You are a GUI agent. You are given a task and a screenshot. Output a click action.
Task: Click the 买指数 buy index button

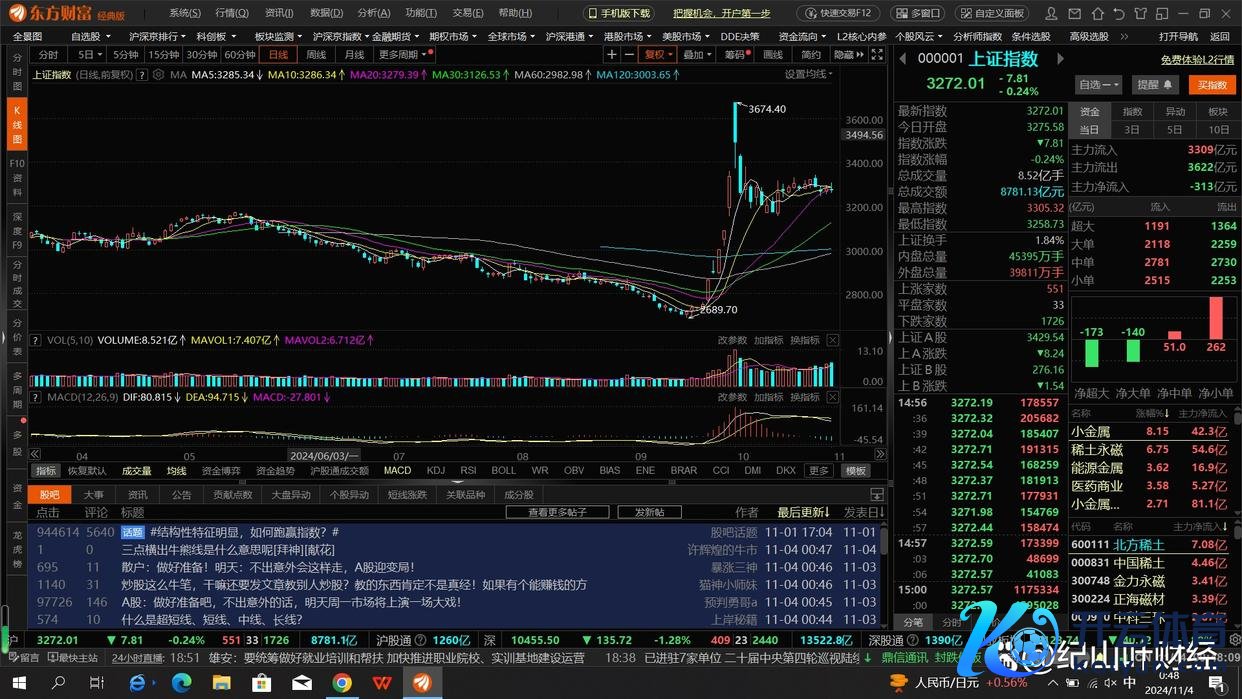[1212, 85]
